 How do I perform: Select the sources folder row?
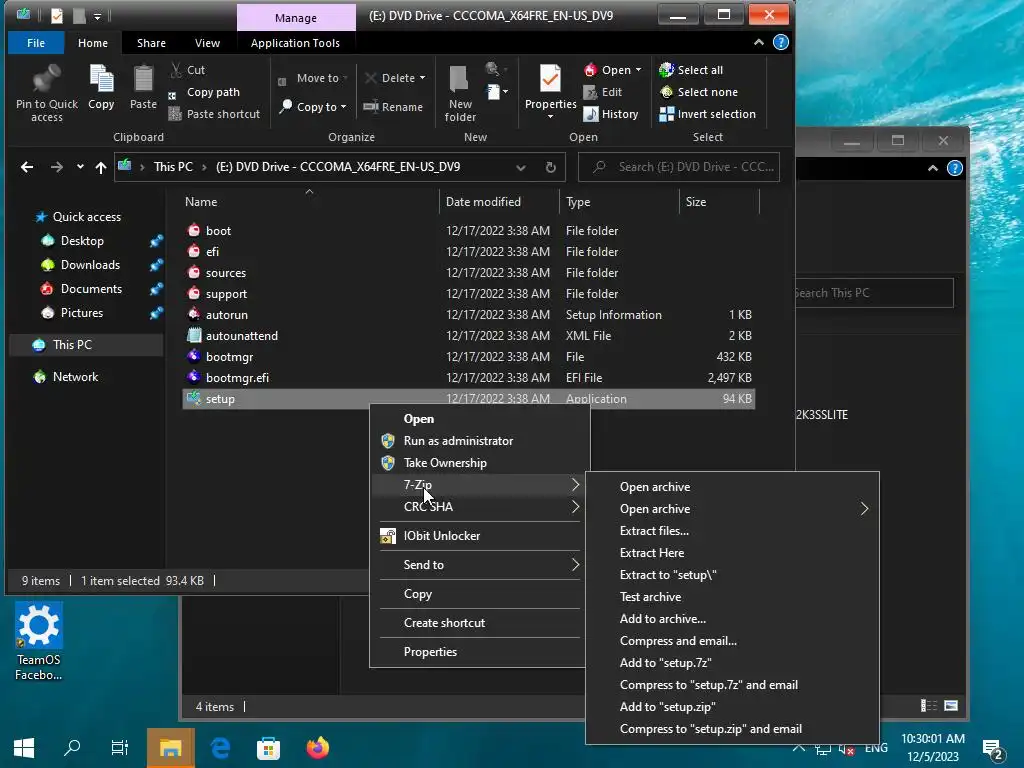coord(468,273)
